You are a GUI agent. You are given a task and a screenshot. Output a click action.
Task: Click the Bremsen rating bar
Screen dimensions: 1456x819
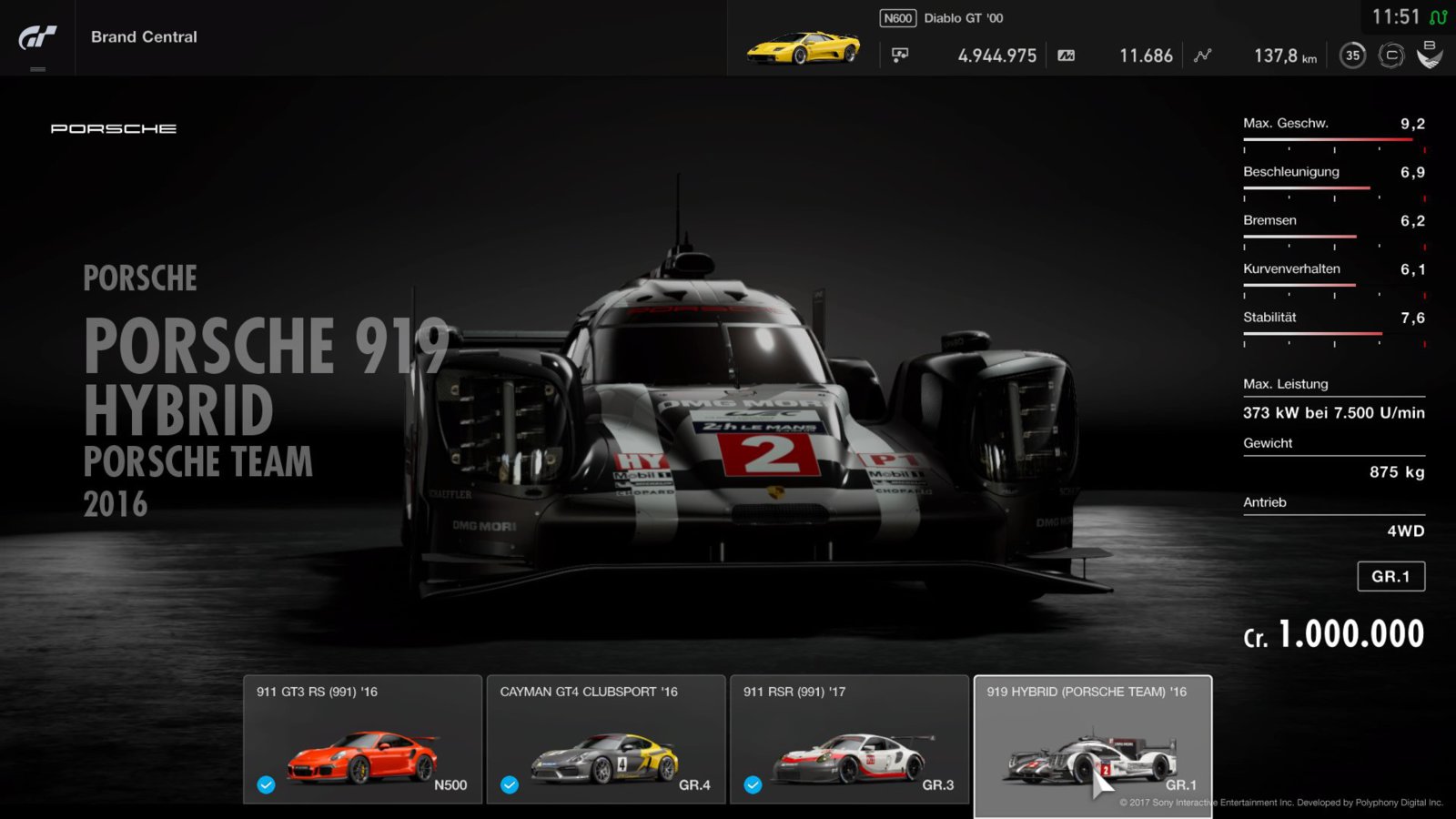(x=1334, y=237)
